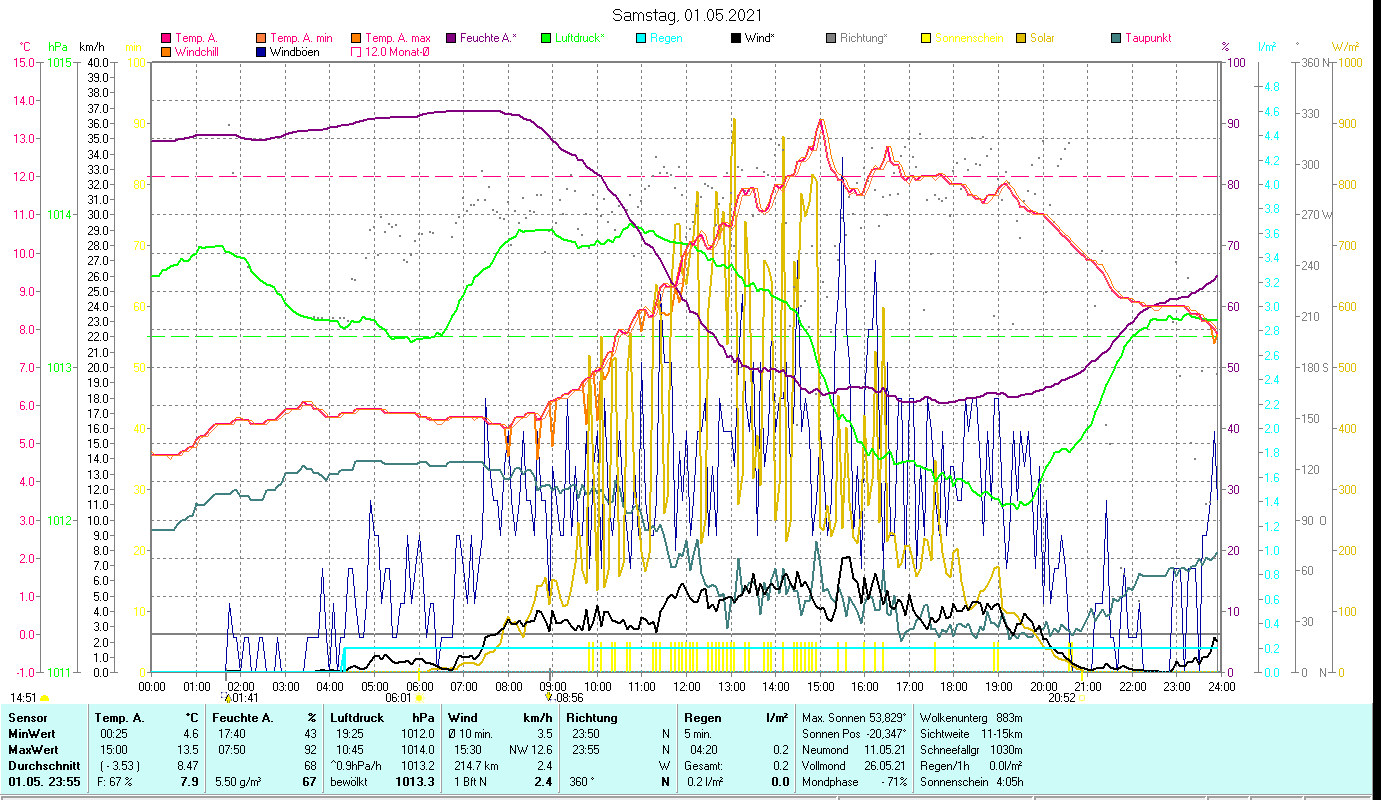The width and height of the screenshot is (1381, 800).
Task: Click the Temp. A. max legend label
Action: (398, 38)
